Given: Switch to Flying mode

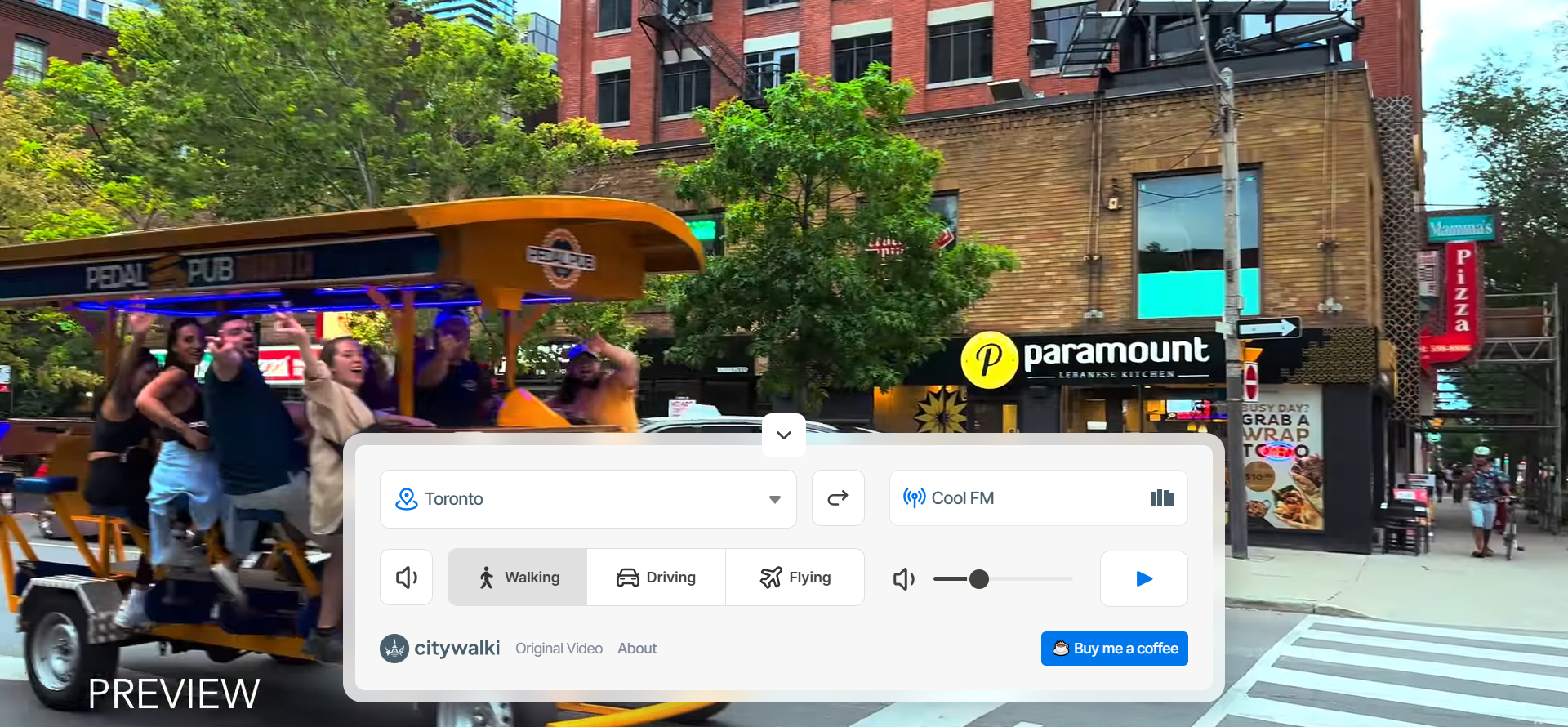Looking at the screenshot, I should pos(795,578).
